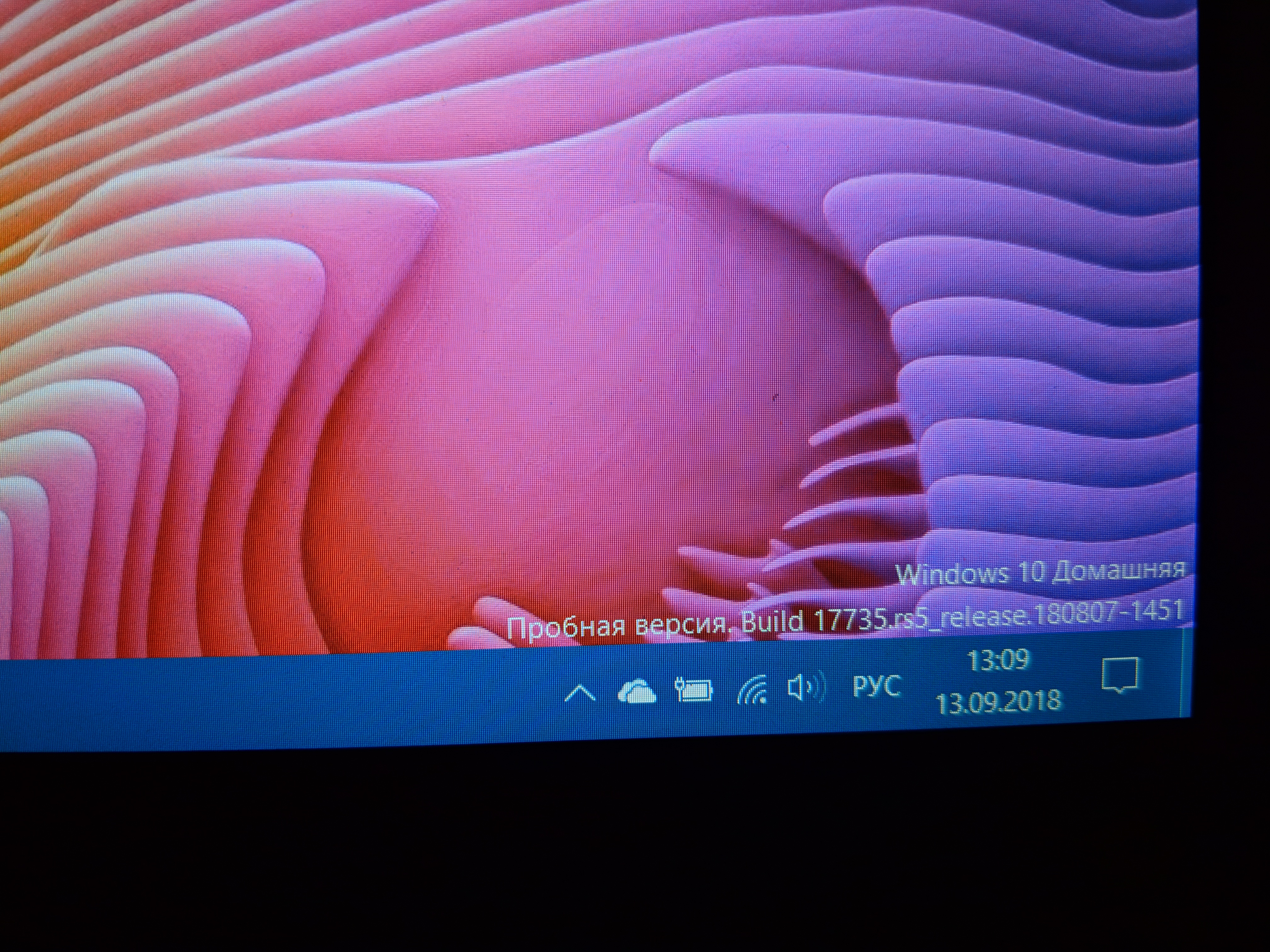The width and height of the screenshot is (1270, 952).
Task: Open the volume speaker control
Action: click(806, 686)
